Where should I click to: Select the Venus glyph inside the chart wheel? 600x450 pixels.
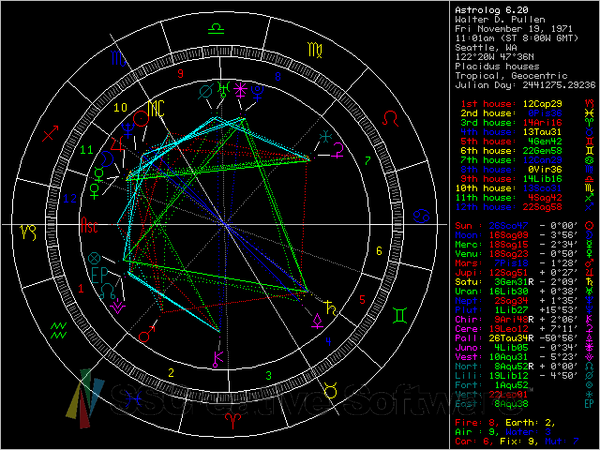95,191
